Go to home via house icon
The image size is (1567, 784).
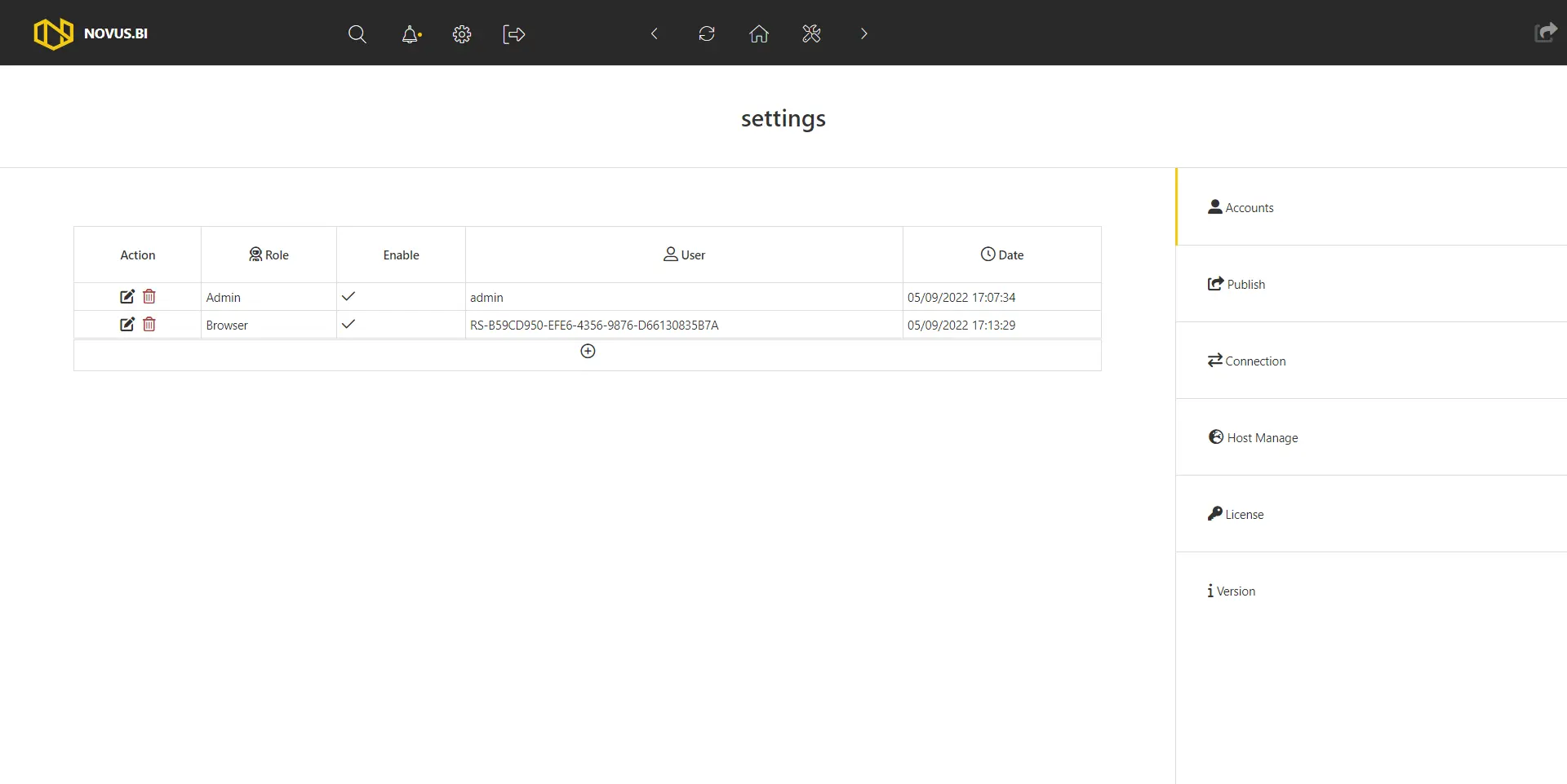[x=759, y=33]
